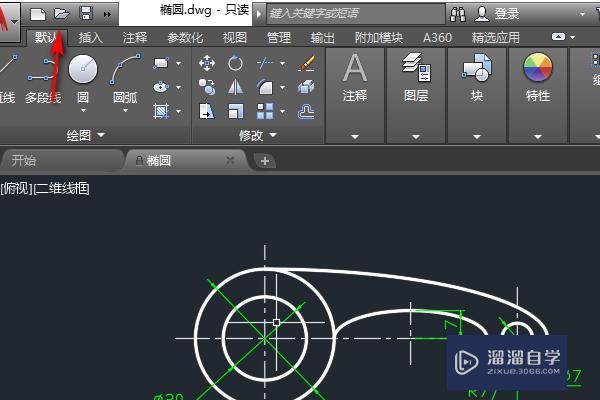Click the binoculars search icon
This screenshot has width=600, height=400.
[x=458, y=14]
